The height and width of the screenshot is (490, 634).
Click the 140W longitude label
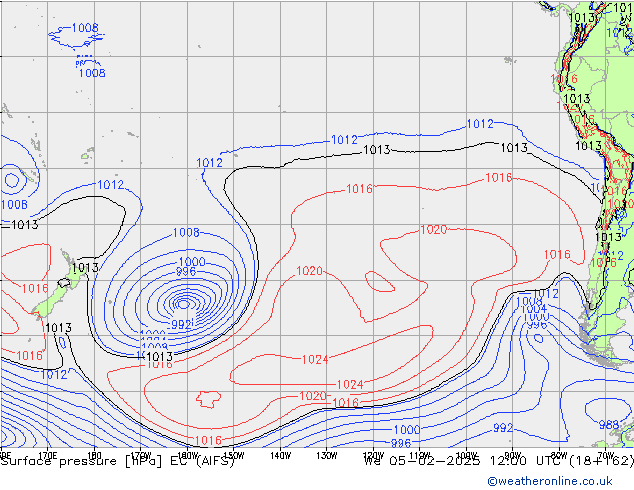coord(280,456)
